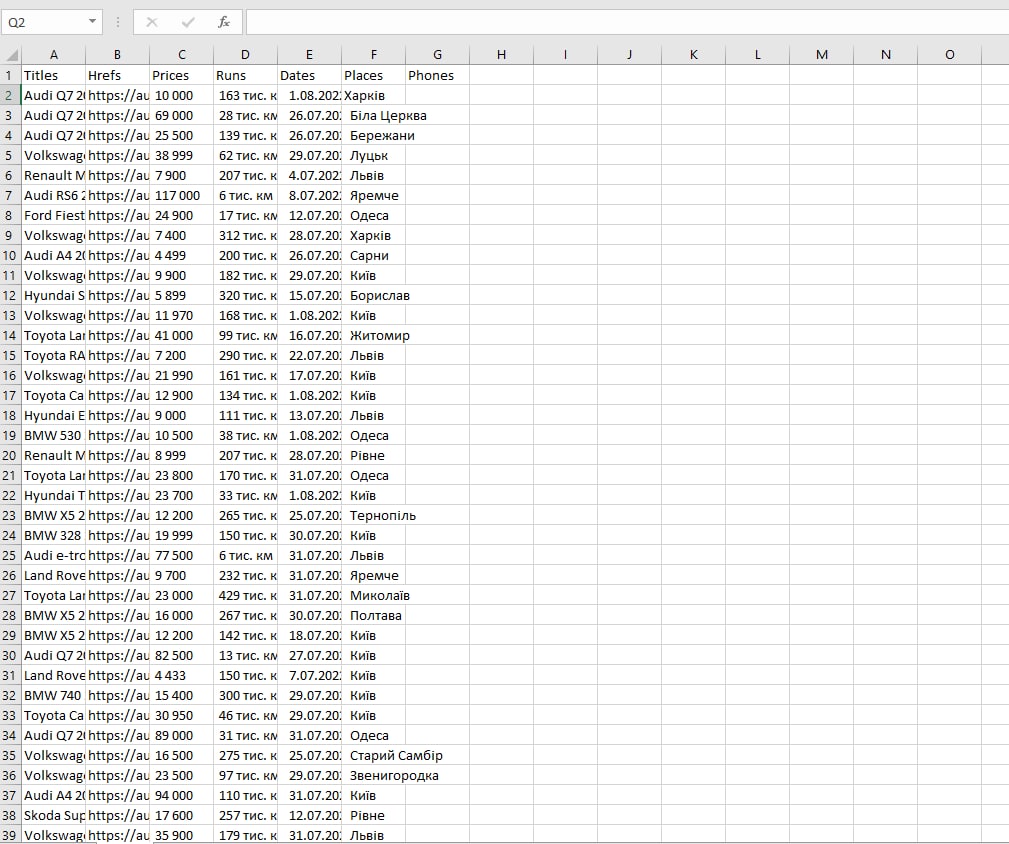Select row 7 header
The height and width of the screenshot is (844, 1009).
10,196
